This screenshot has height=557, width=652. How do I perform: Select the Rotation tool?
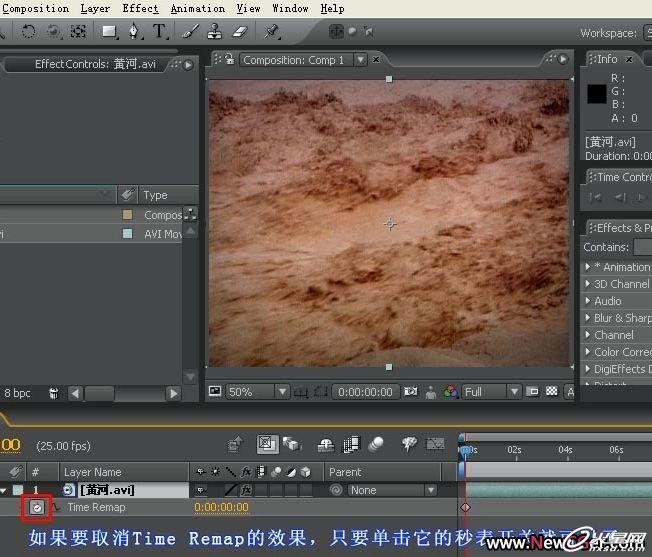coord(29,31)
